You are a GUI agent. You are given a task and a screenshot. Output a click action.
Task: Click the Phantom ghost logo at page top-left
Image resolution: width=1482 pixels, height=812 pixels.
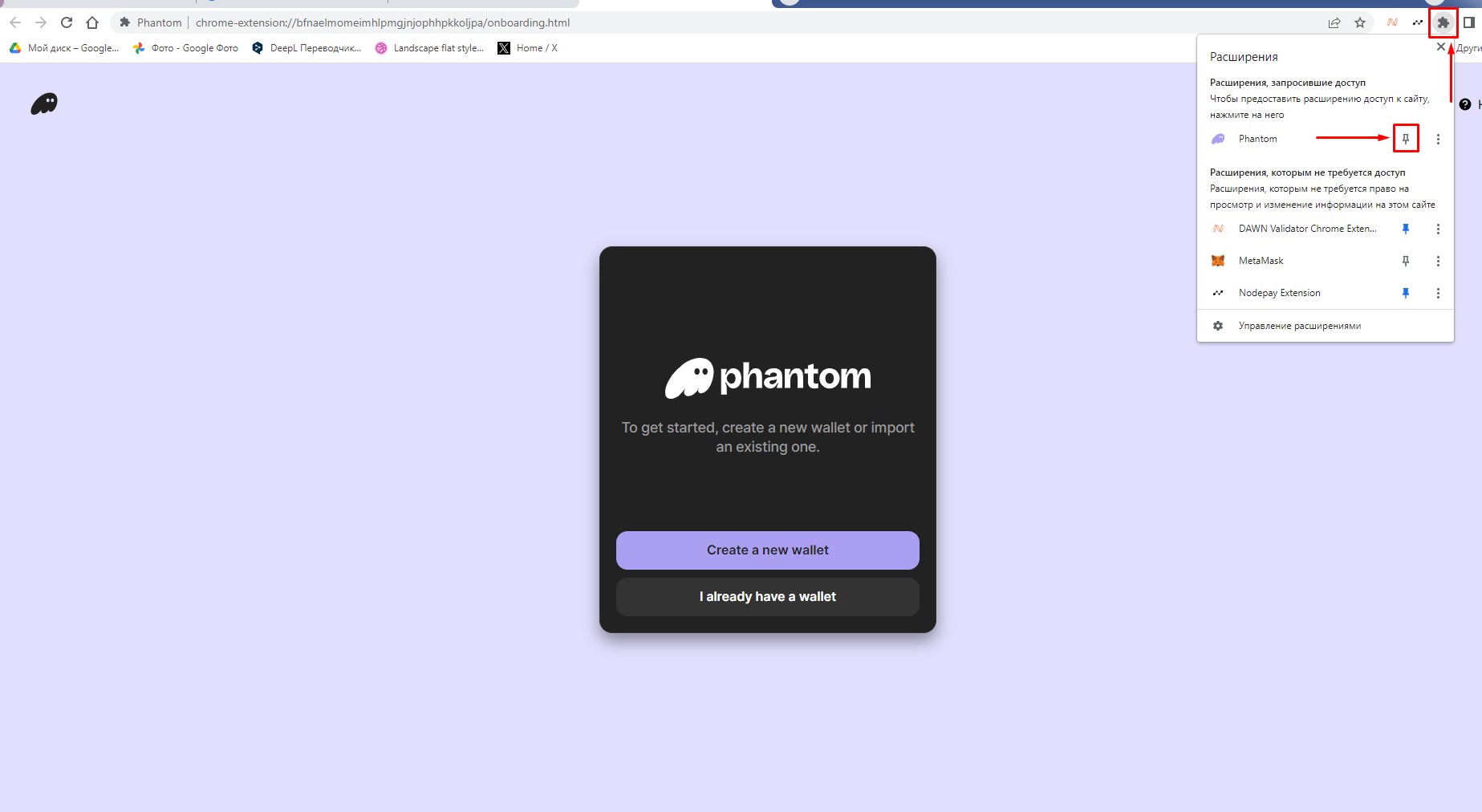point(44,104)
